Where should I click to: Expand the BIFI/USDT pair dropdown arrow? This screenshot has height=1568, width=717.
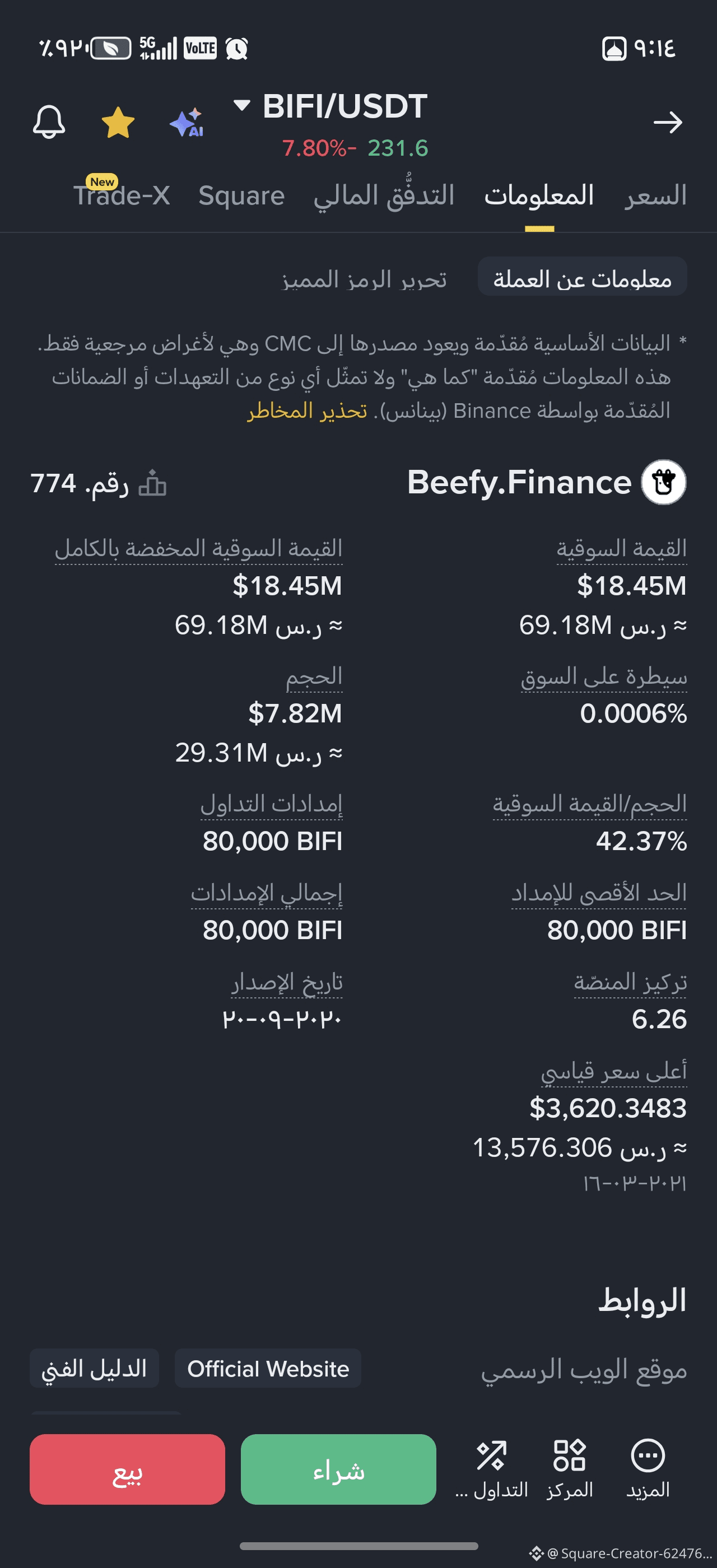[241, 105]
